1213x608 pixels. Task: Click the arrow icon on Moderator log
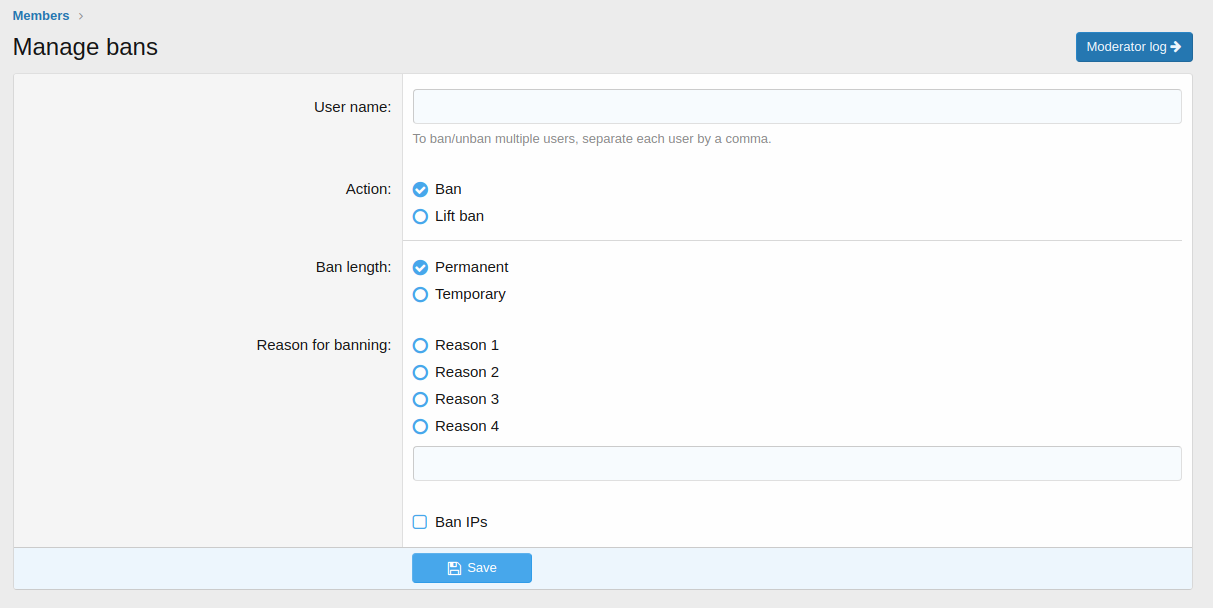tap(1175, 47)
